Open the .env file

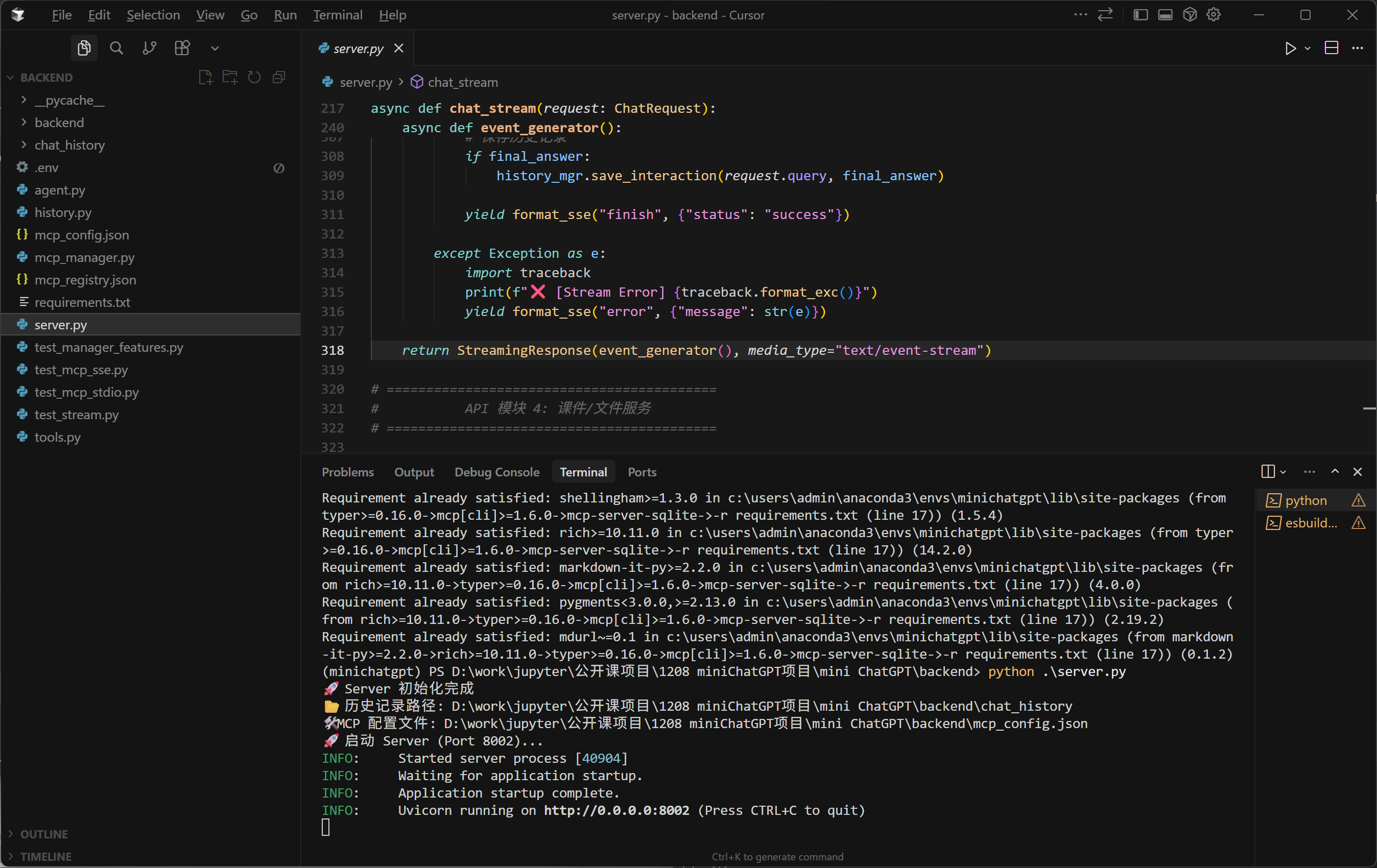(151, 167)
